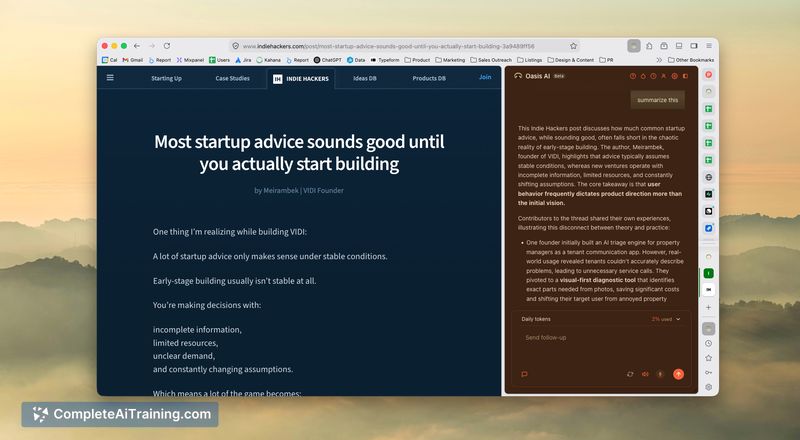
Task: Open the Jira bookmark
Action: (x=243, y=60)
